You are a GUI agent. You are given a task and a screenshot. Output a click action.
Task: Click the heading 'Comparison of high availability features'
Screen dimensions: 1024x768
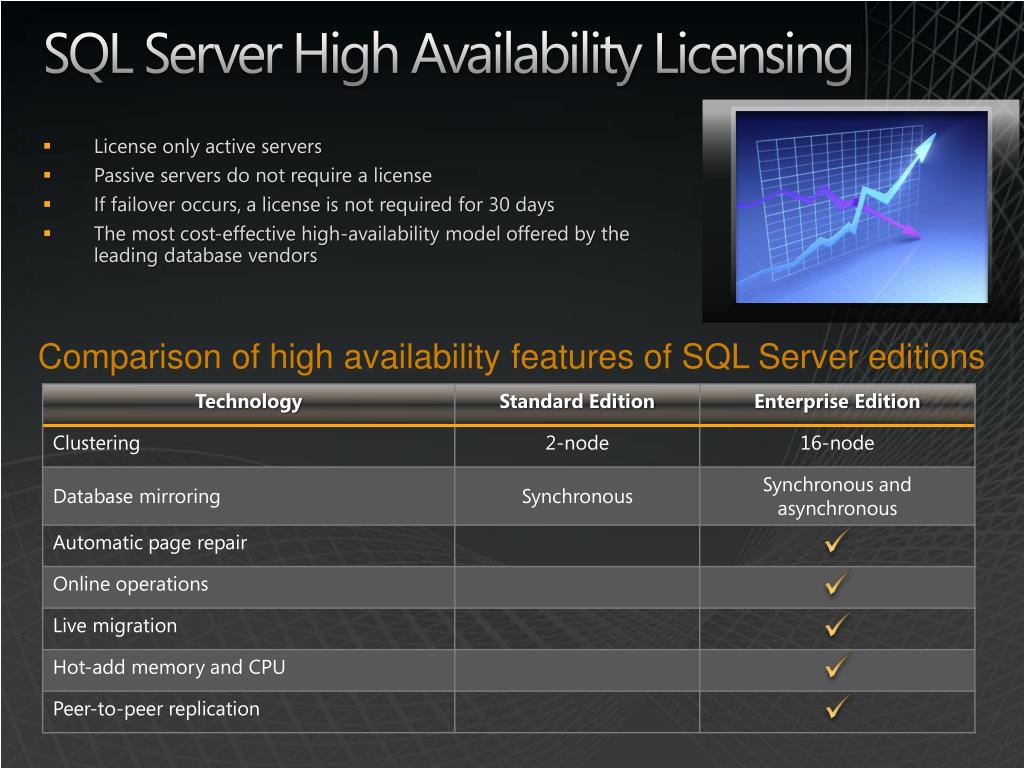point(512,355)
